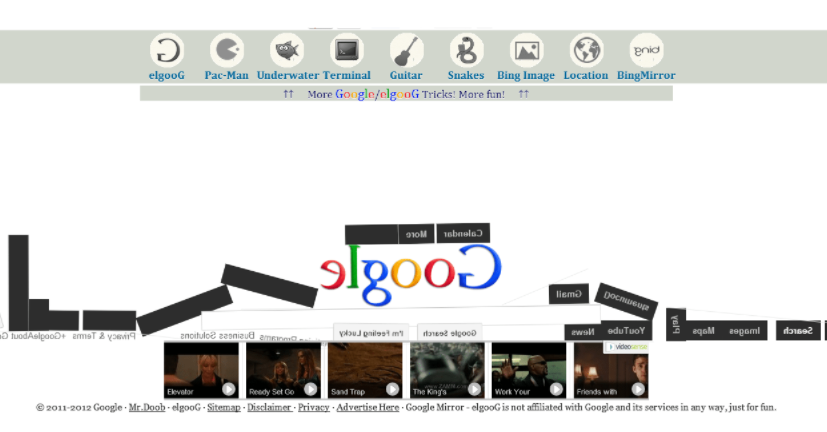
Task: Click inside the fallen search input box
Action: pyautogui.click(x=401, y=316)
